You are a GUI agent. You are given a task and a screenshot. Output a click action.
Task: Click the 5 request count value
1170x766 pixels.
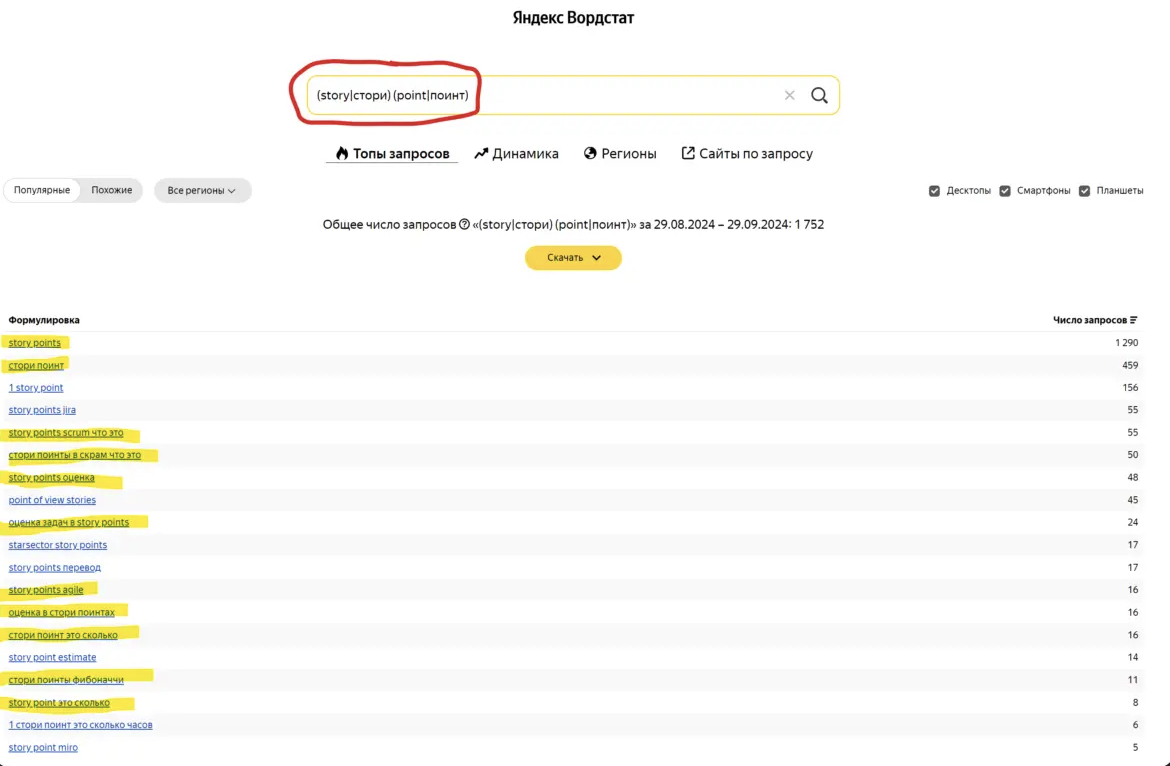click(x=1136, y=747)
